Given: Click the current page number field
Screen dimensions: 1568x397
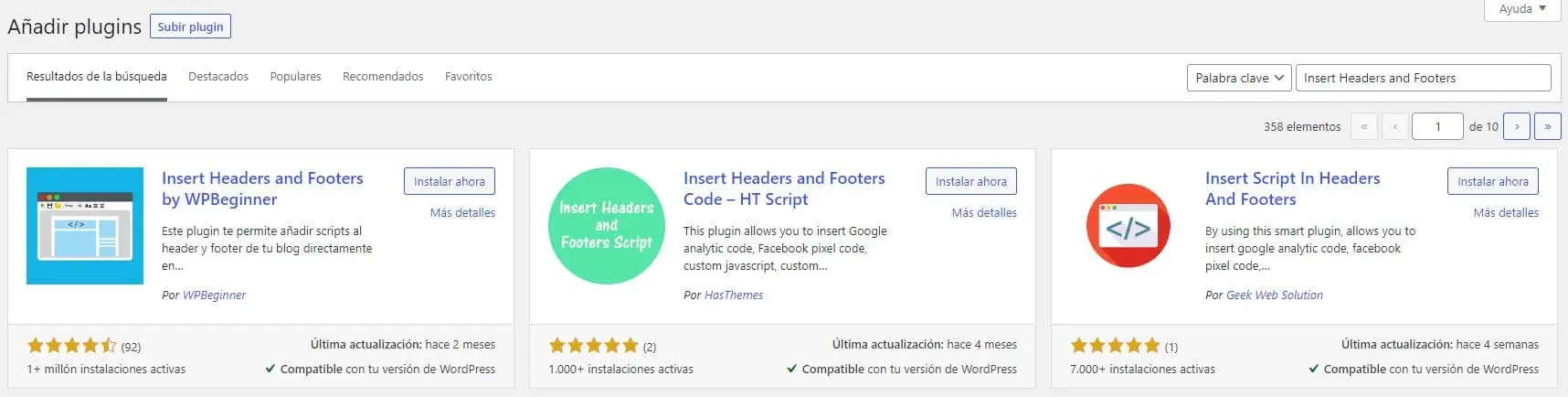Looking at the screenshot, I should click(x=1437, y=126).
